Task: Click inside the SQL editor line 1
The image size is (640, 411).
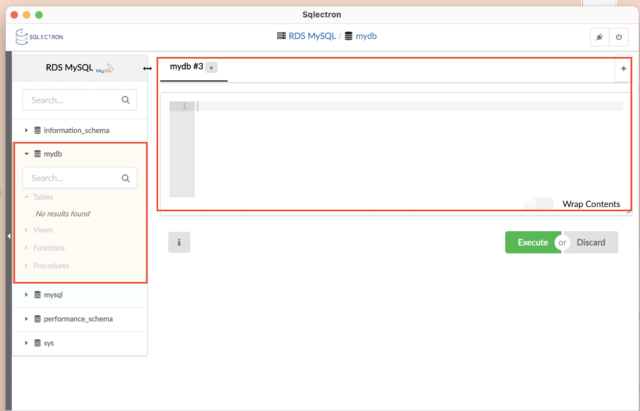Action: point(410,106)
